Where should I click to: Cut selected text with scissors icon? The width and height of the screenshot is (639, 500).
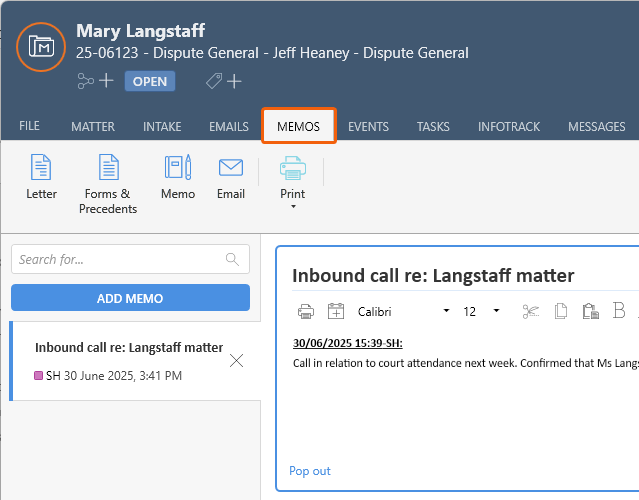tap(531, 312)
